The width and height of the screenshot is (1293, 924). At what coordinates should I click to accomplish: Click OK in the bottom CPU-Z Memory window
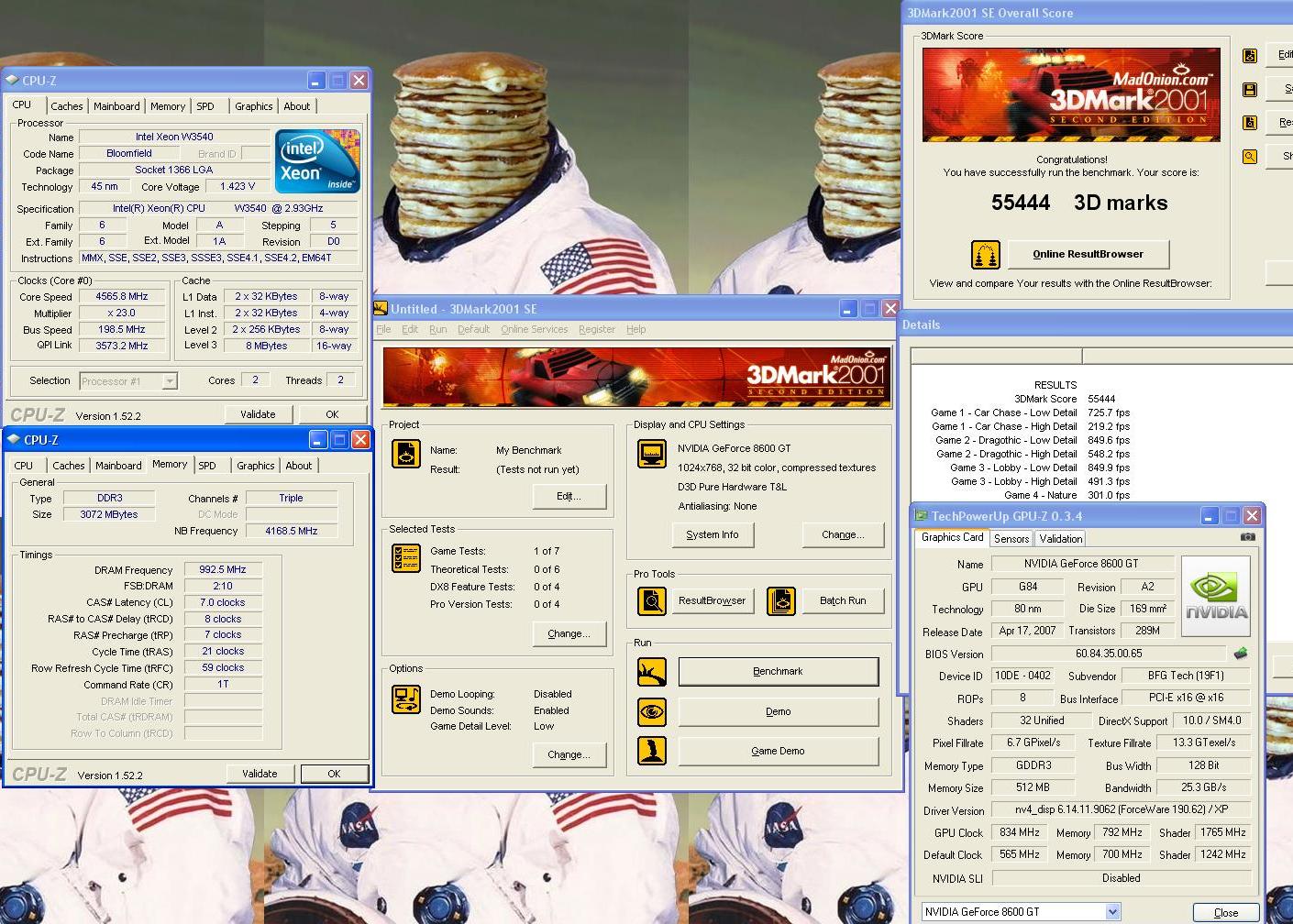coord(335,774)
